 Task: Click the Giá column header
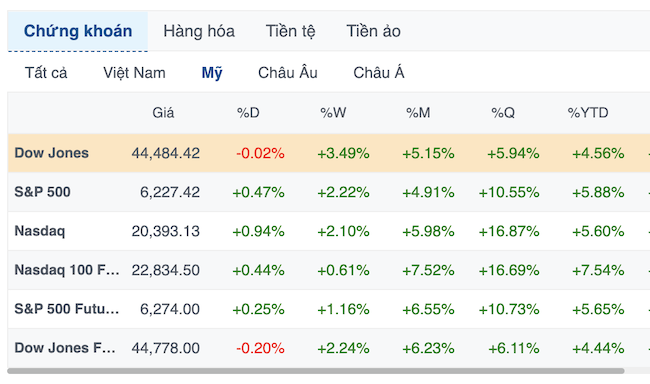163,113
